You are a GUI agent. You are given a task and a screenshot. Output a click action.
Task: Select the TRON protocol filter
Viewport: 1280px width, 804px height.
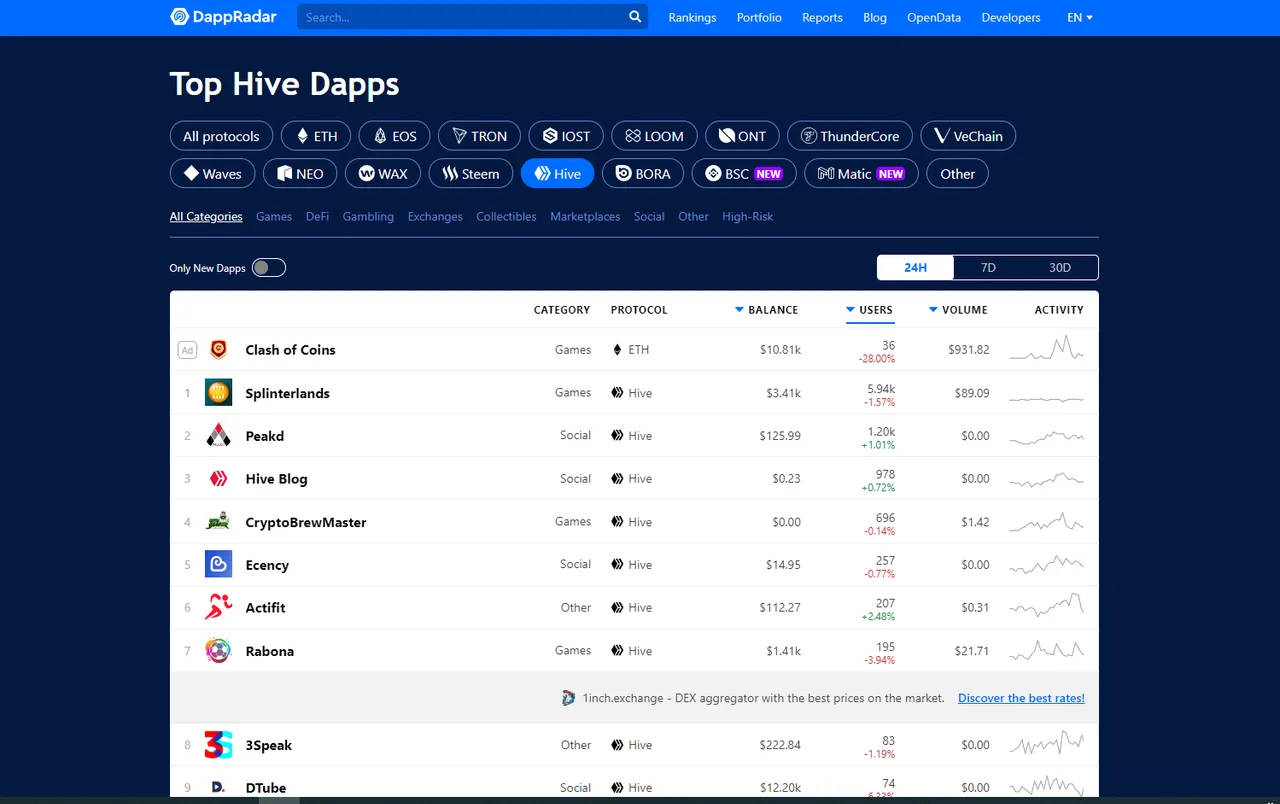pos(479,136)
